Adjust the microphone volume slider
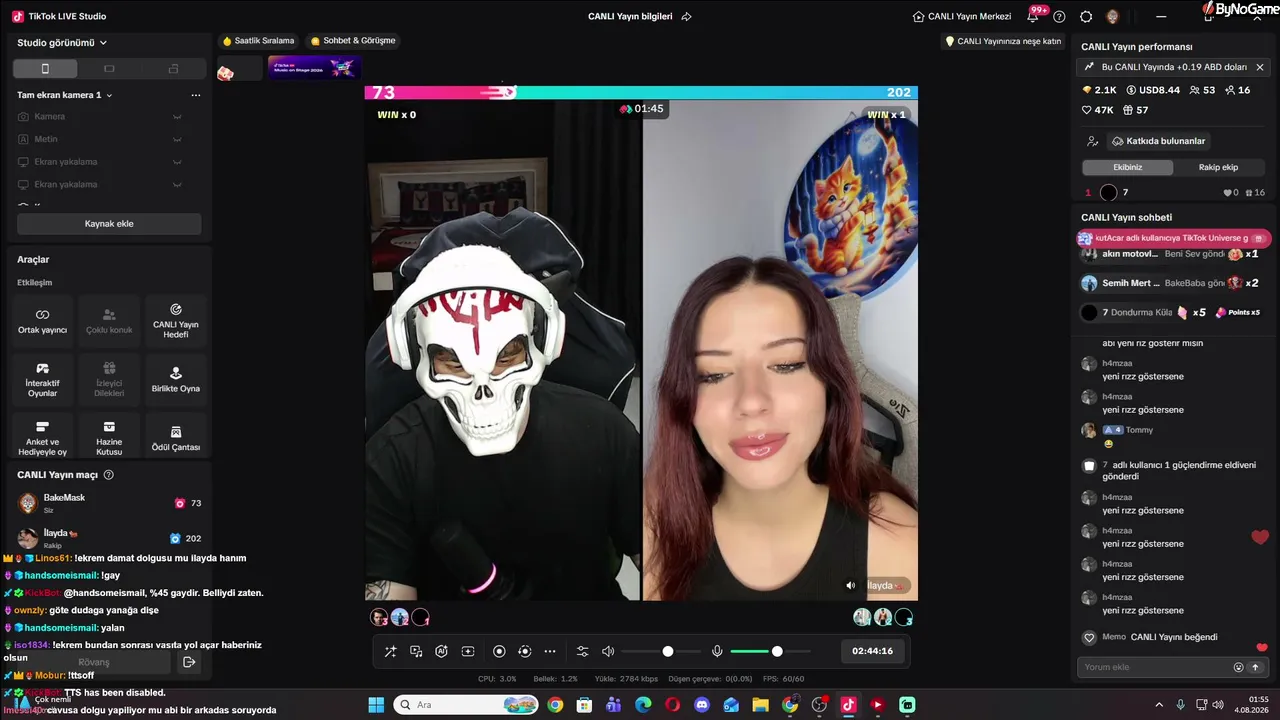Image resolution: width=1280 pixels, height=720 pixels. pyautogui.click(x=769, y=651)
